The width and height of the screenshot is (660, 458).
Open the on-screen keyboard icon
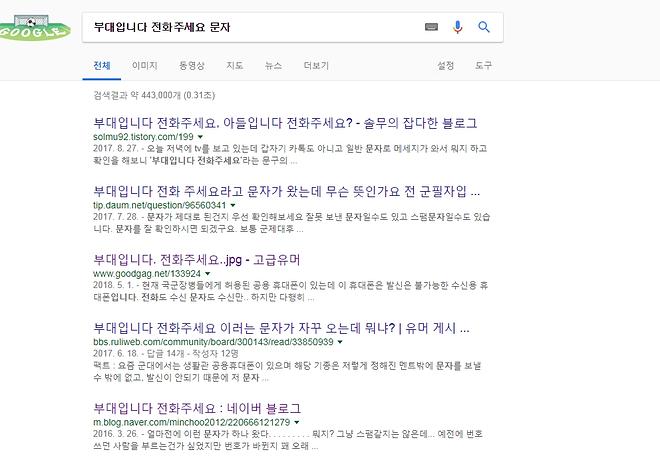coord(431,27)
